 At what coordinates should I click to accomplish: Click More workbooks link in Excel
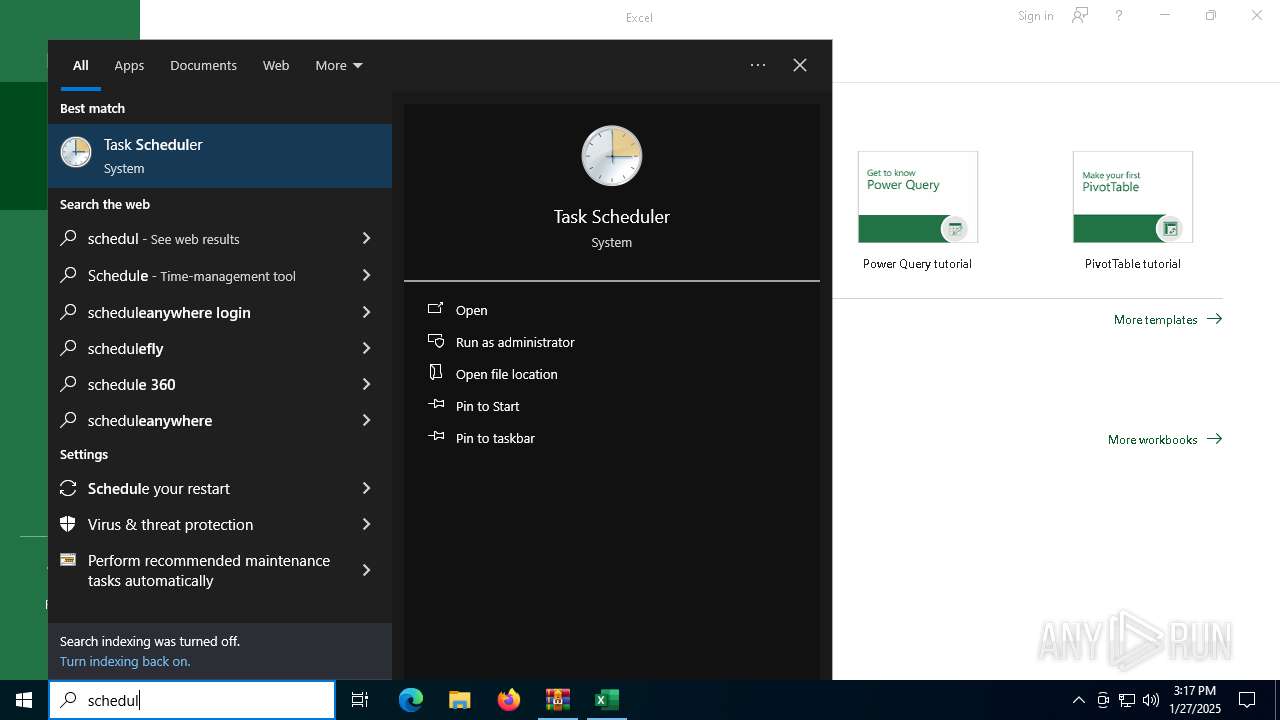pos(1165,440)
